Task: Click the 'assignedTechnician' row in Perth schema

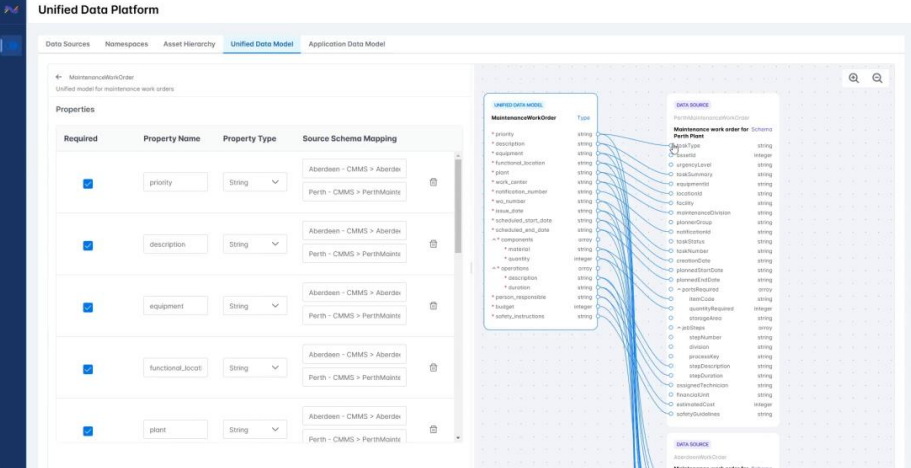Action: coord(723,385)
